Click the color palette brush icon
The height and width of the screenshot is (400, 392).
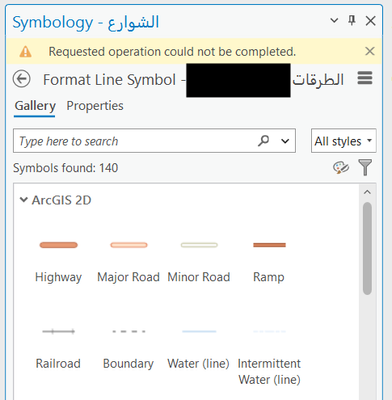point(341,167)
